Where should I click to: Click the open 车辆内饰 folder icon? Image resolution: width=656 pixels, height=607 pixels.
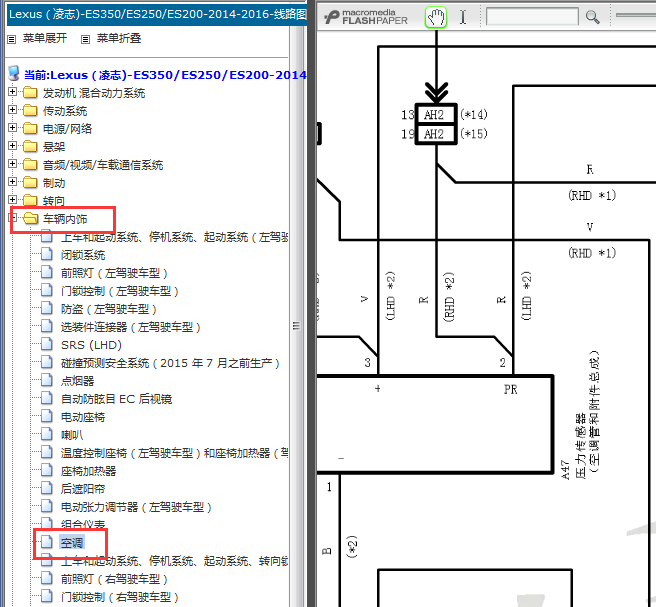pyautogui.click(x=31, y=218)
